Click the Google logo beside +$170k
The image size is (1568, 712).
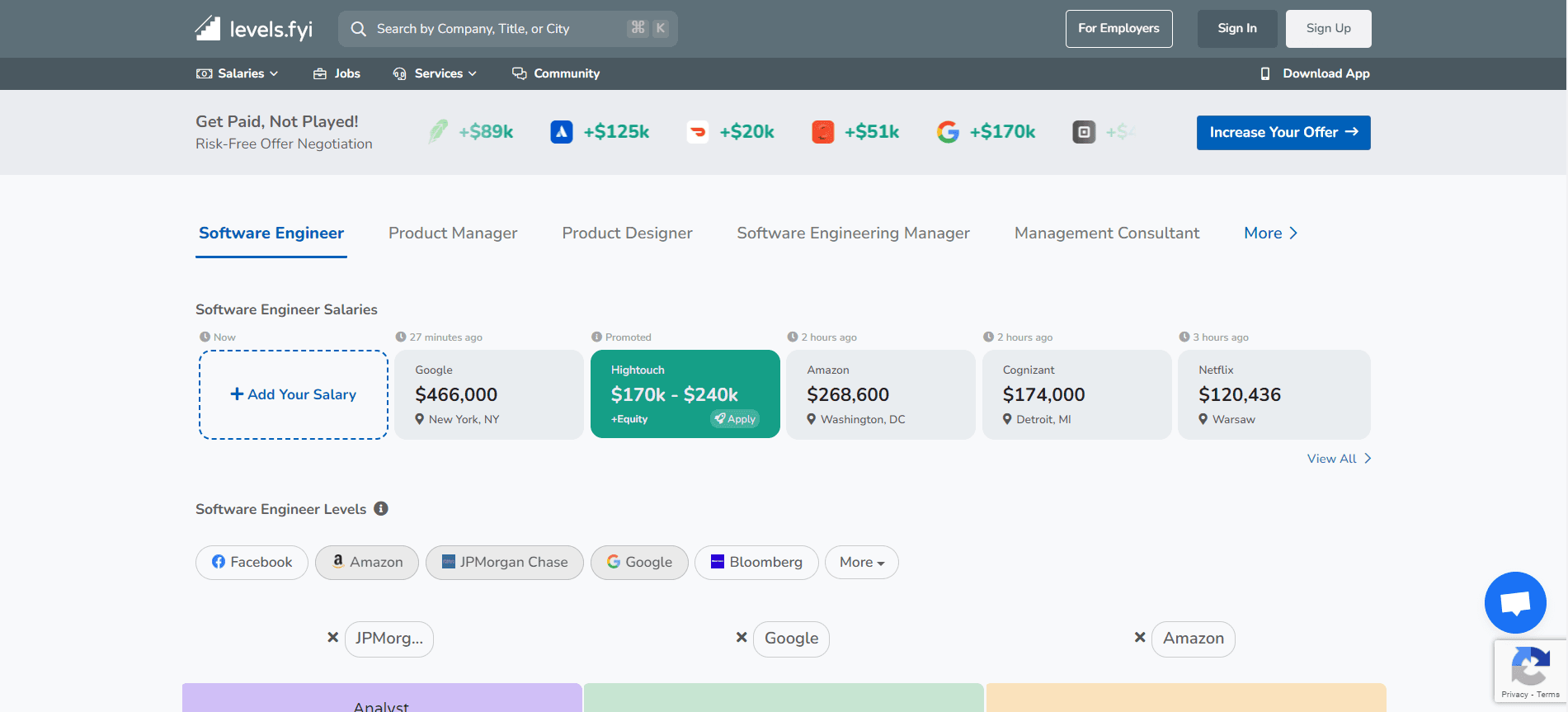click(x=948, y=132)
